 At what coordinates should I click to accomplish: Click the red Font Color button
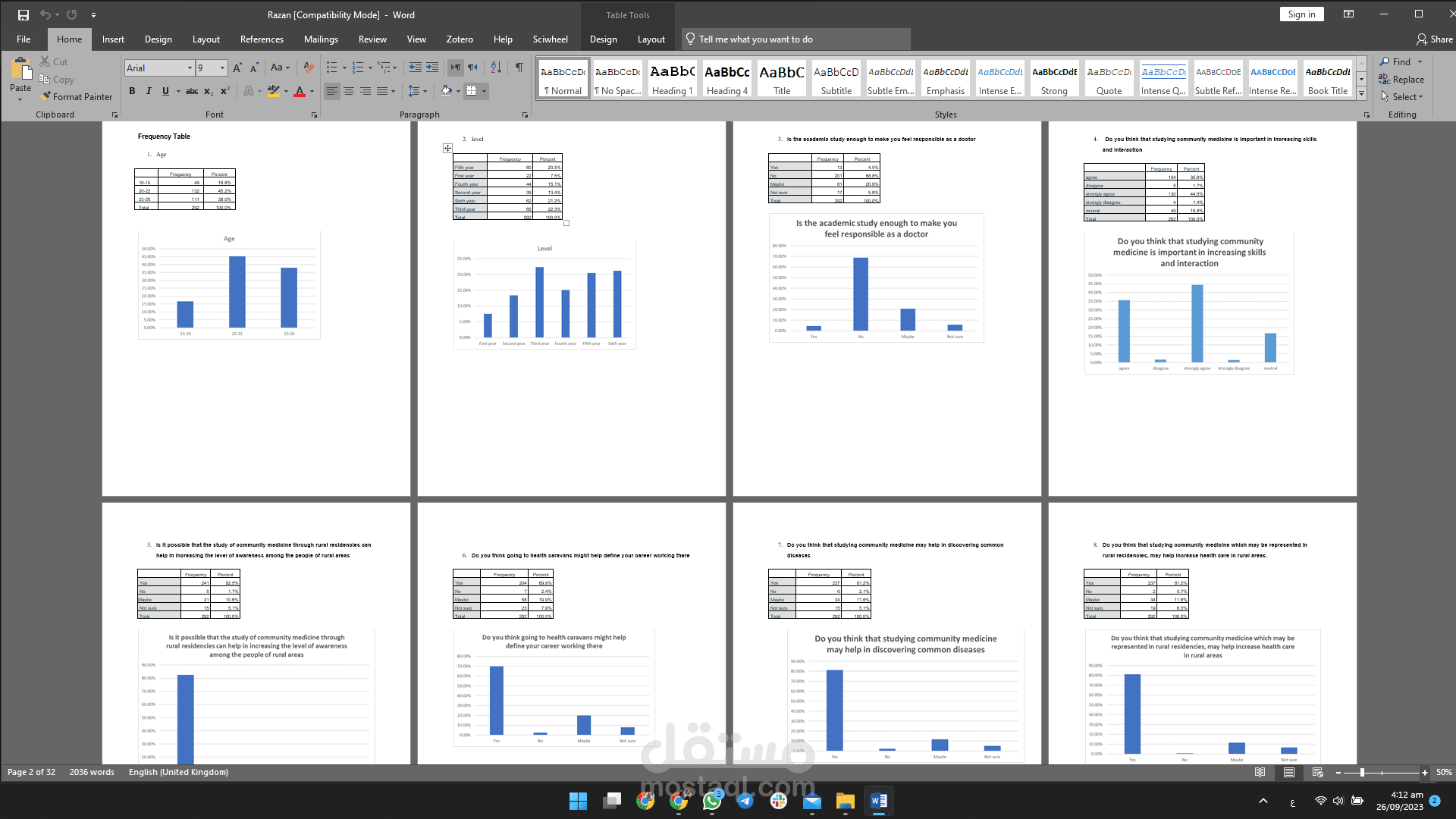pos(300,91)
